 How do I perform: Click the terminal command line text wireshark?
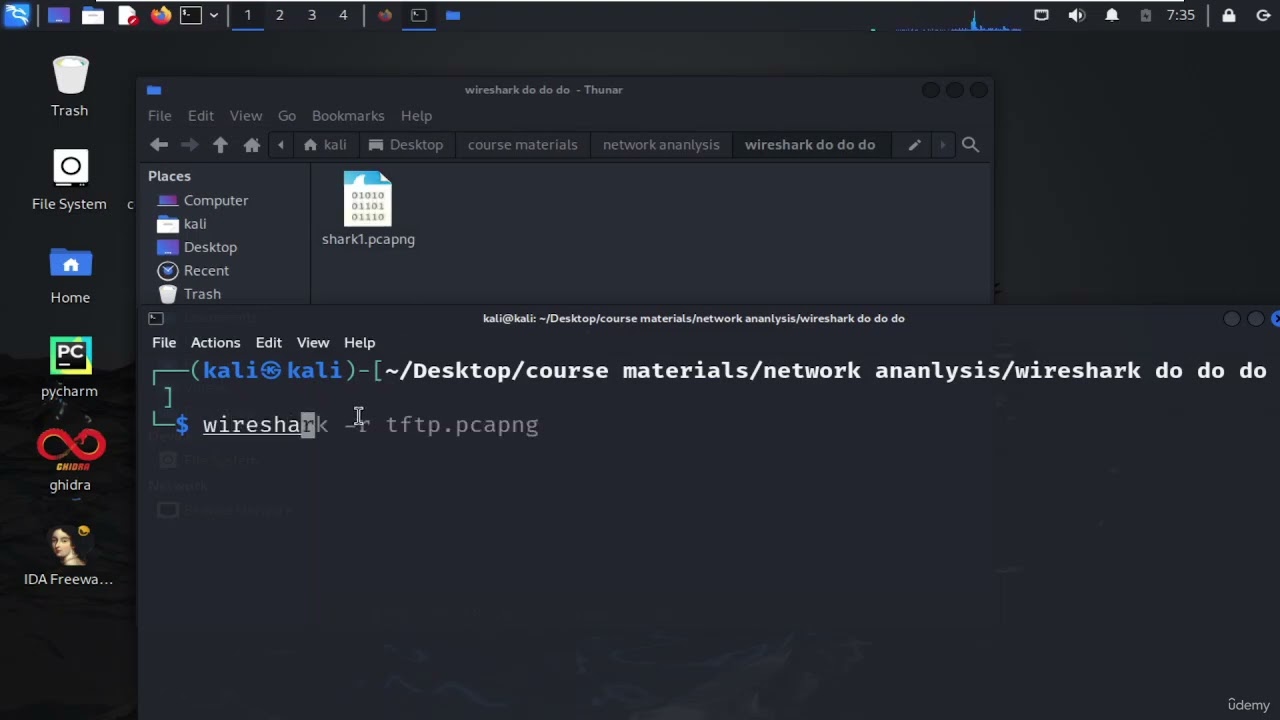tap(265, 425)
